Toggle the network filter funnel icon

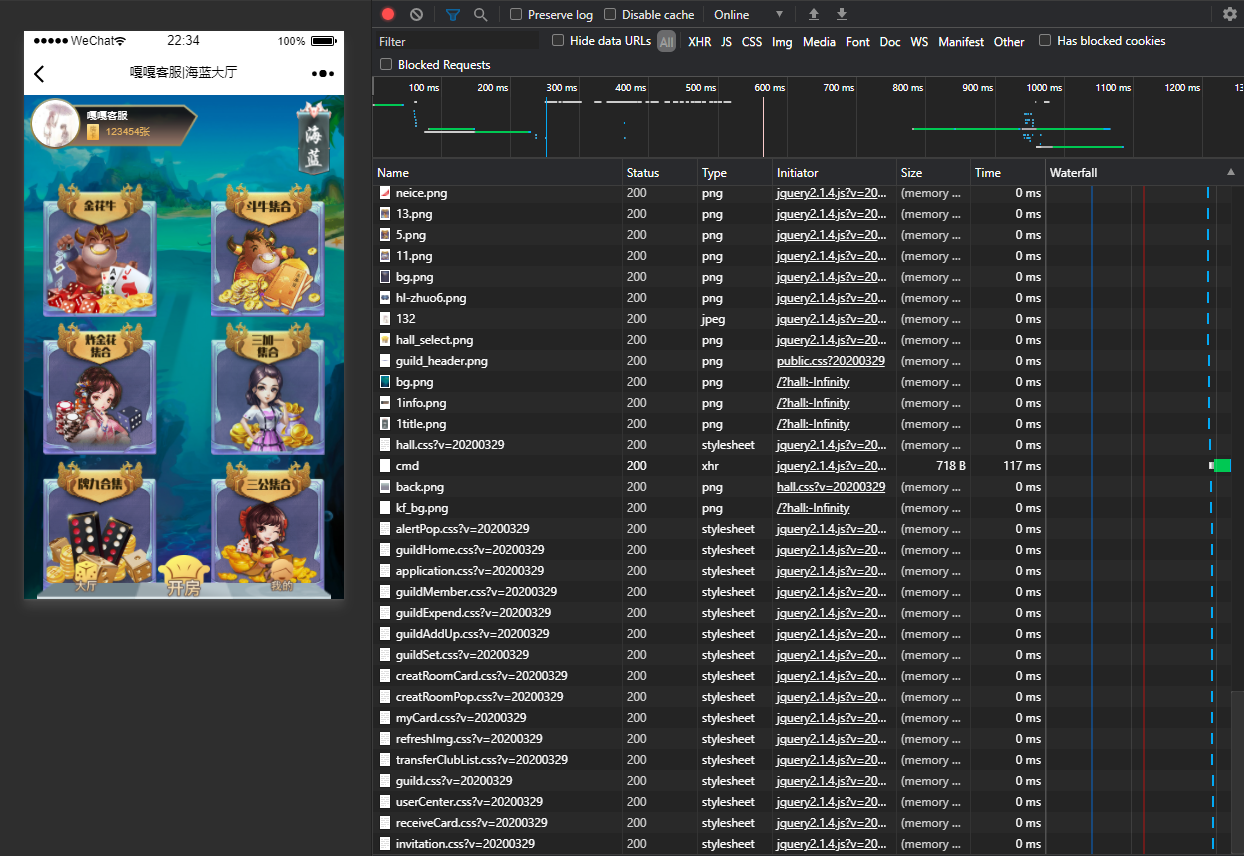453,14
